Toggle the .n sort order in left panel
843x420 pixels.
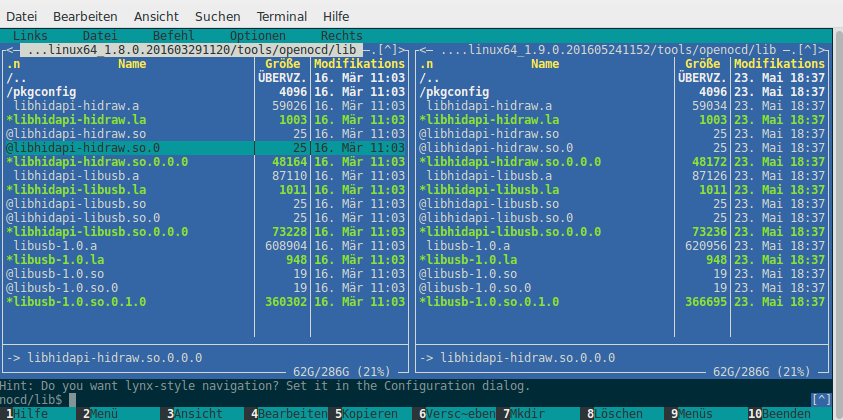[15, 64]
